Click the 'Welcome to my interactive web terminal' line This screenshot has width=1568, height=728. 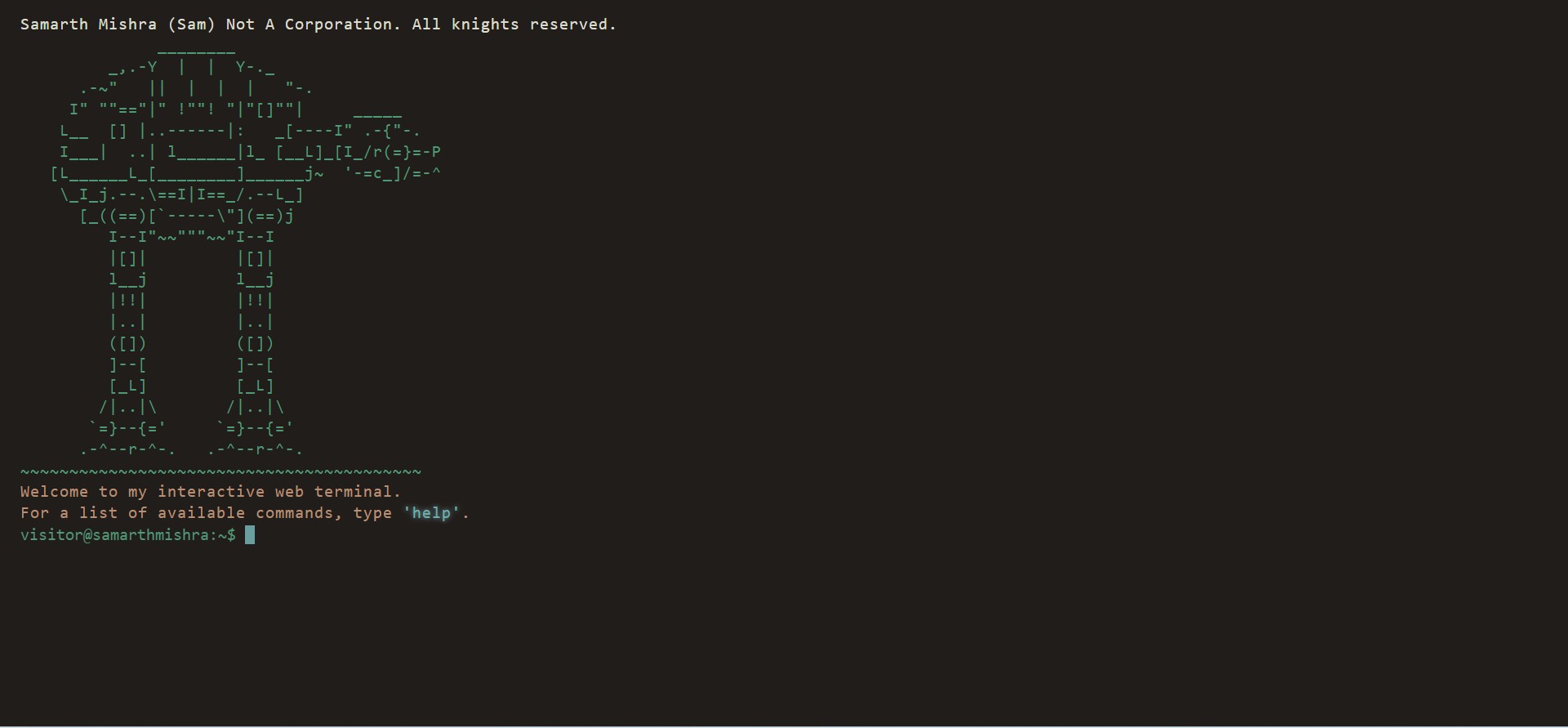coord(211,492)
